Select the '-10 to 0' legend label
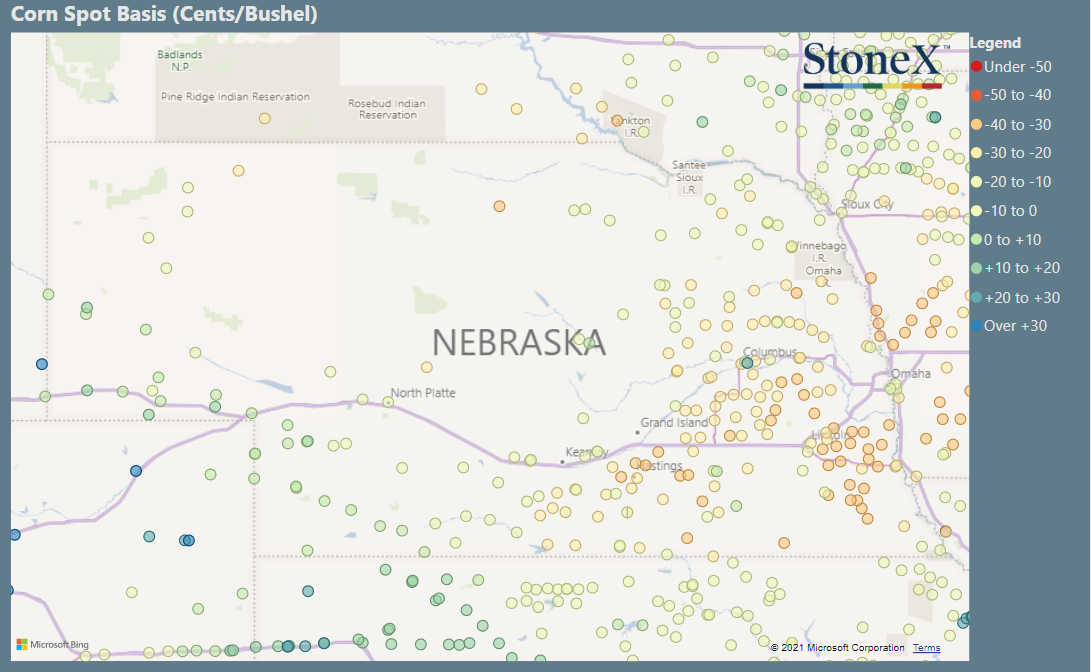The image size is (1091, 672). [1010, 211]
